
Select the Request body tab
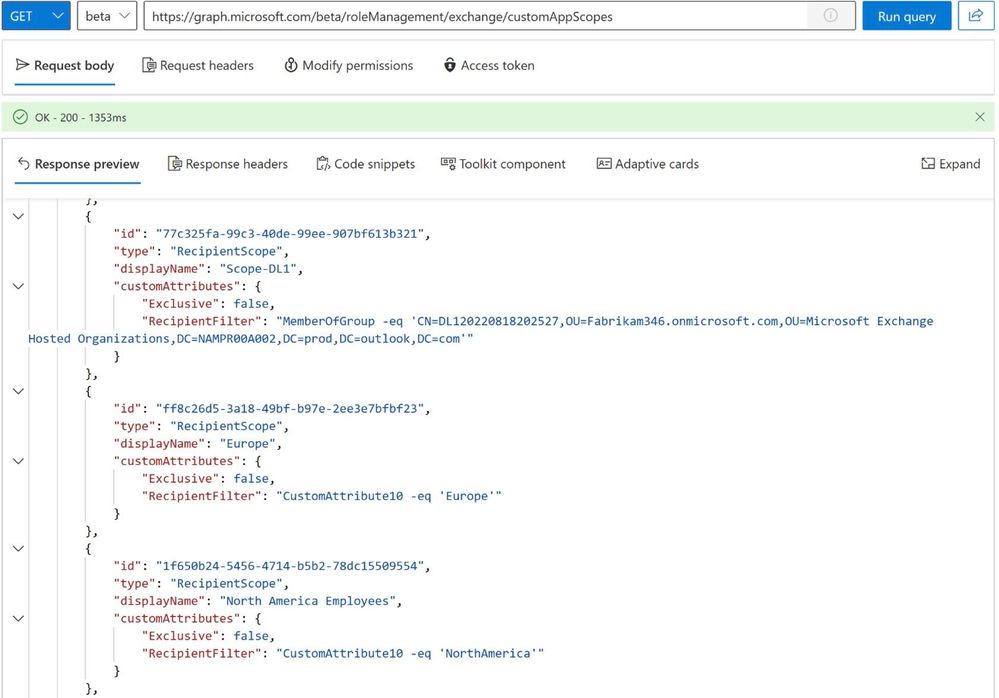[x=65, y=66]
